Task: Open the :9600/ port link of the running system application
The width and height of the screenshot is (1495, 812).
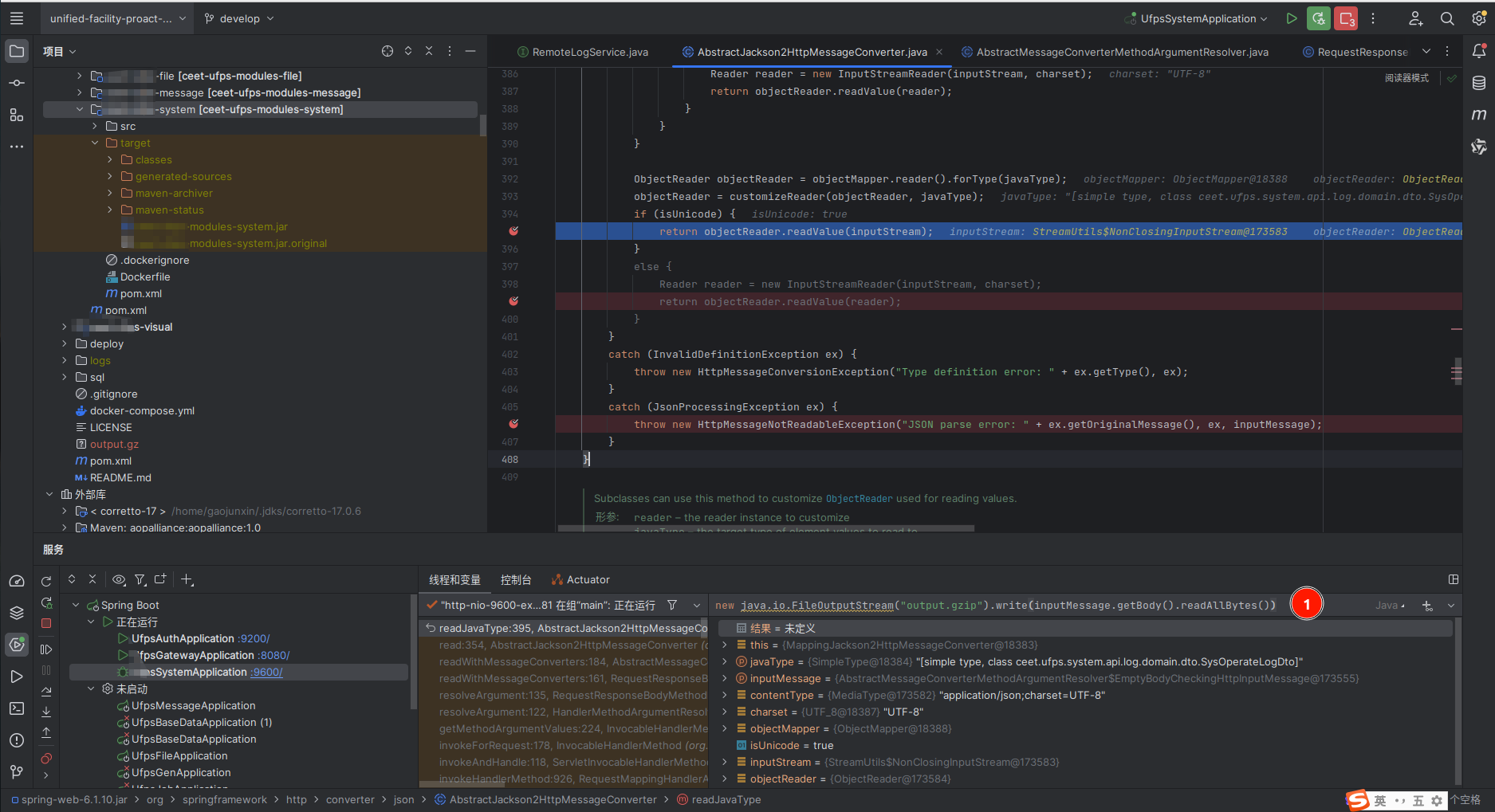Action: point(267,672)
